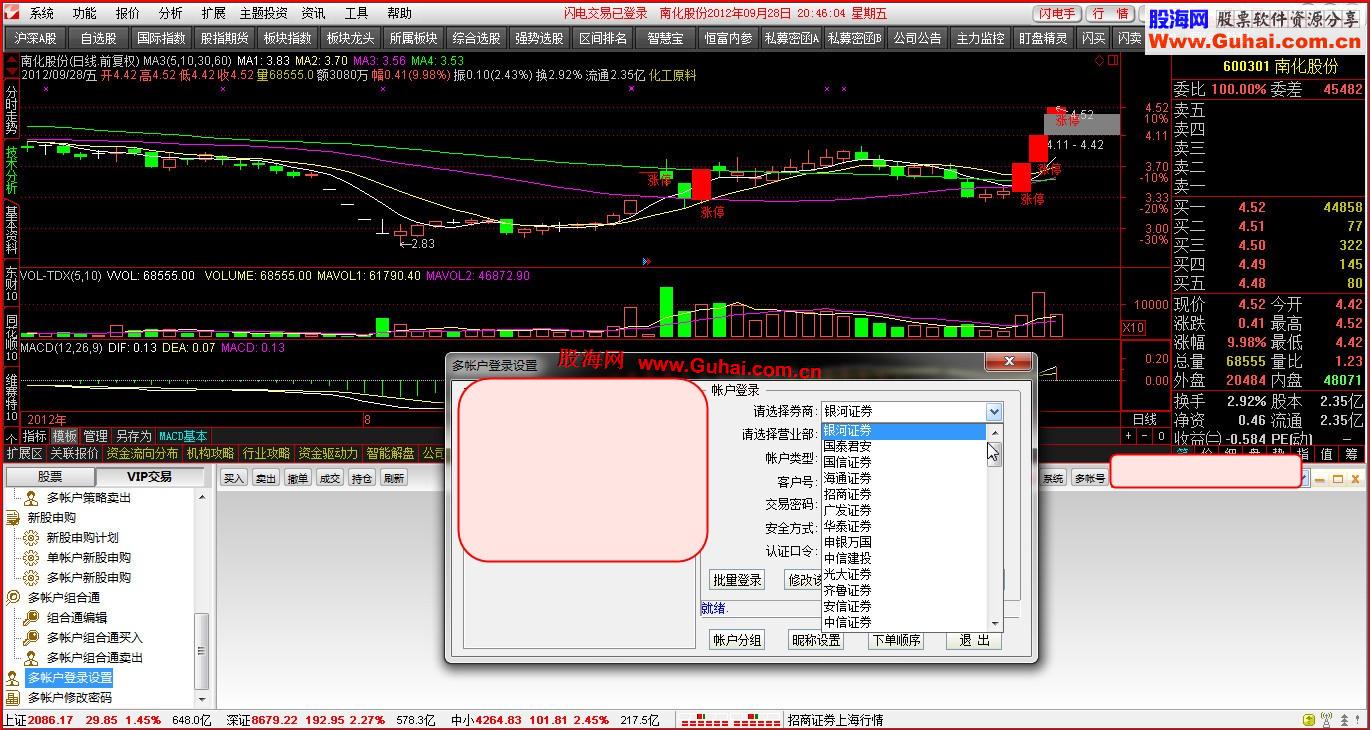Choose 招商证券 from the broker list

[x=847, y=494]
